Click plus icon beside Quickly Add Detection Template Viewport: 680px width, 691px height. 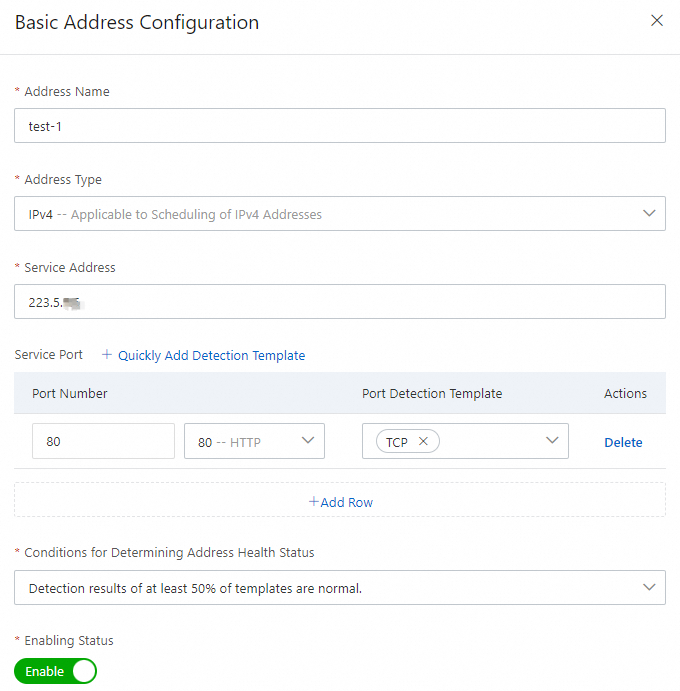107,355
